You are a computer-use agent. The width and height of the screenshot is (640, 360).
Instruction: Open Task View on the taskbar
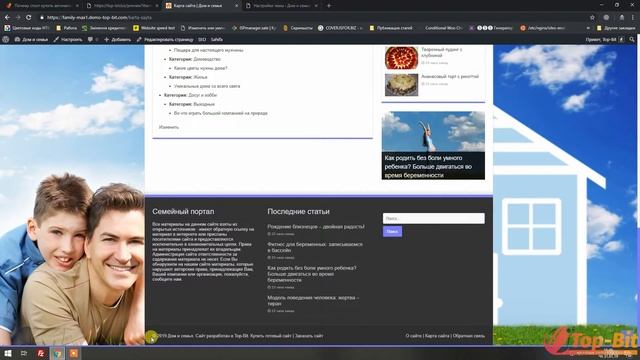[x=24, y=353]
